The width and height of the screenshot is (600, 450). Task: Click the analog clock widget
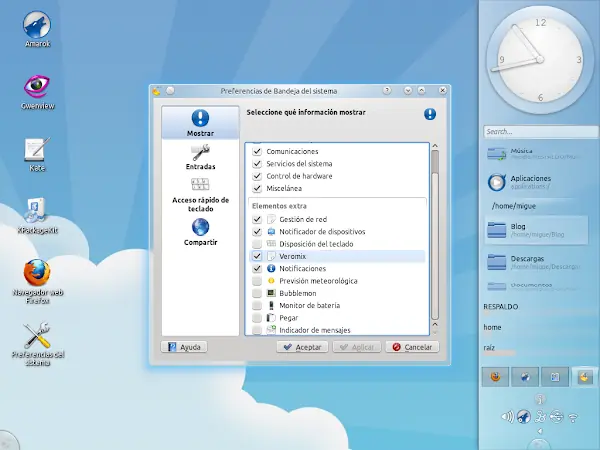click(540, 60)
